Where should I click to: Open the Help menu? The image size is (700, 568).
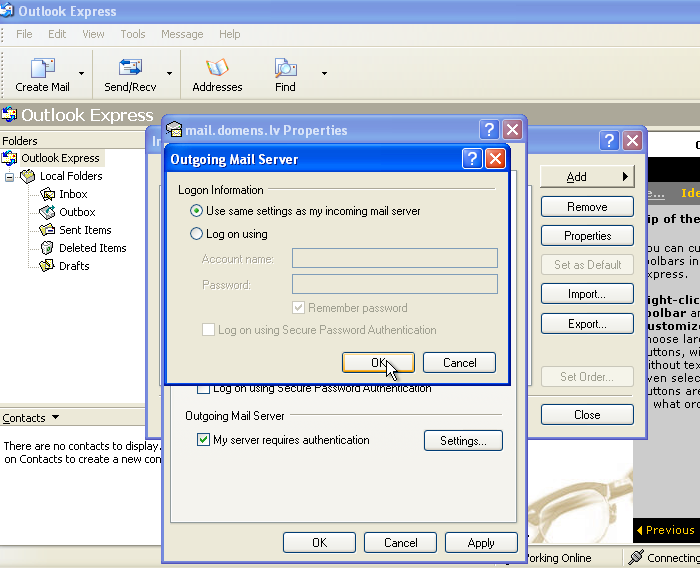229,34
